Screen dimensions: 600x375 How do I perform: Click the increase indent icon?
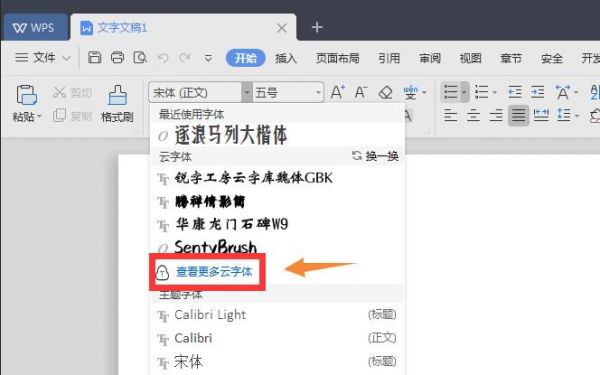click(x=538, y=92)
